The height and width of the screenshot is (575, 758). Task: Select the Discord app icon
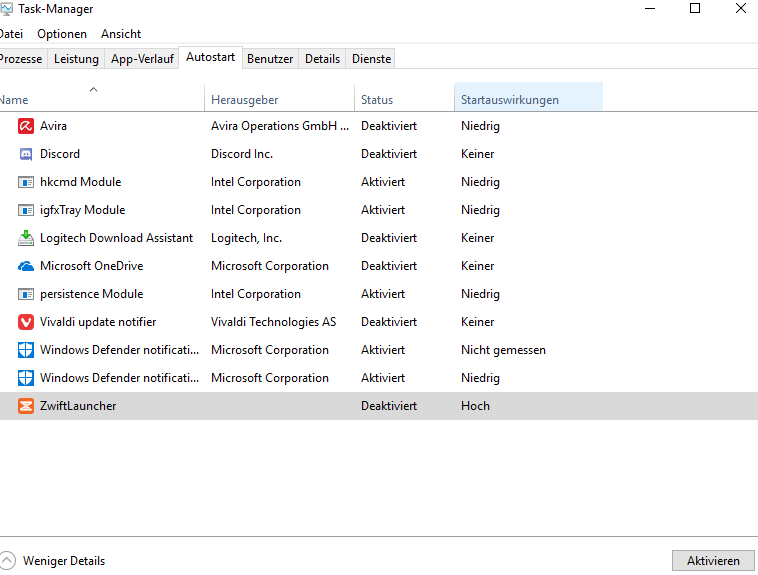[26, 154]
